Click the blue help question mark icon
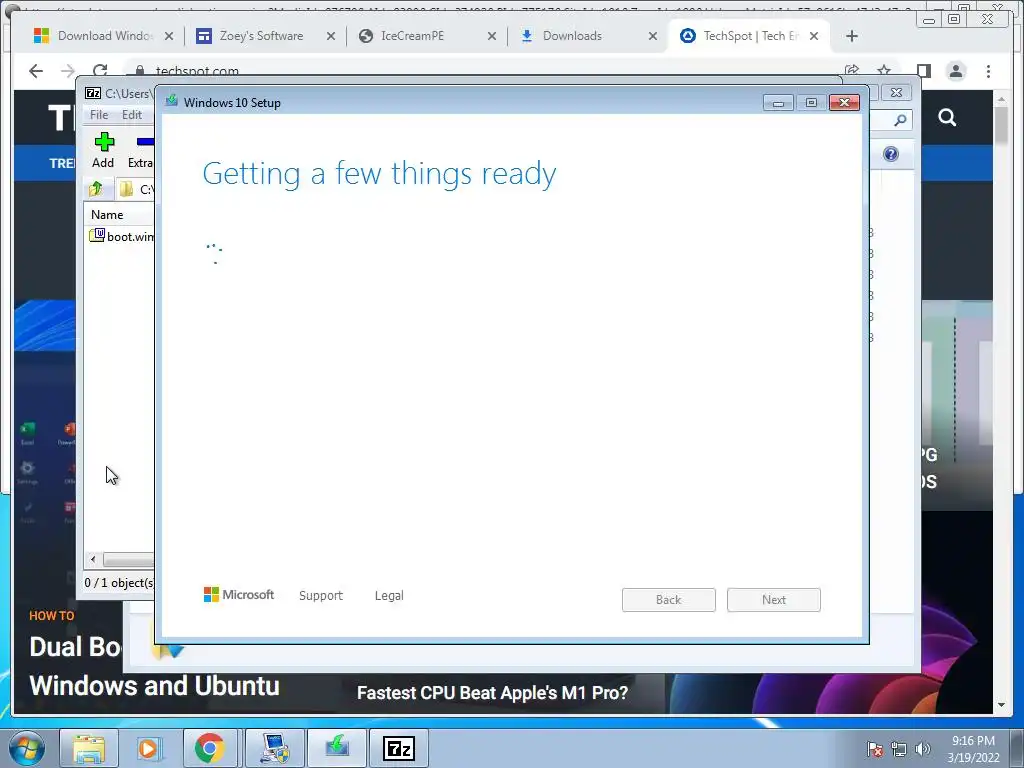Image resolution: width=1024 pixels, height=768 pixels. tap(891, 154)
